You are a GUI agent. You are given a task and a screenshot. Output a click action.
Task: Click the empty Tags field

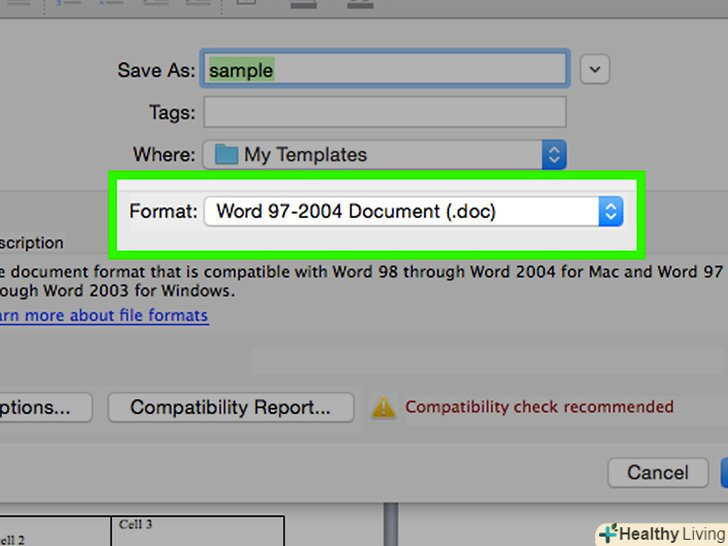pos(385,112)
